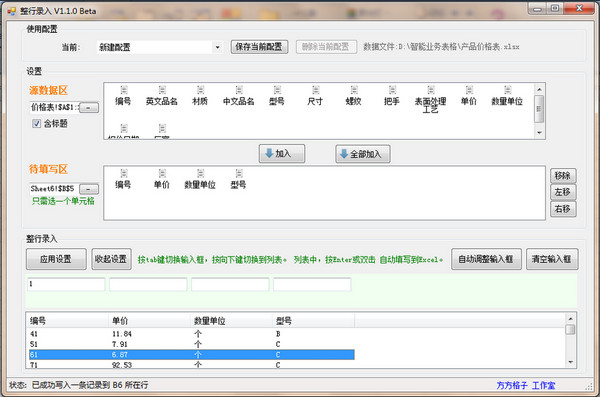600x397 pixels.
Task: Click the 7.91 price cell
Action: point(120,344)
